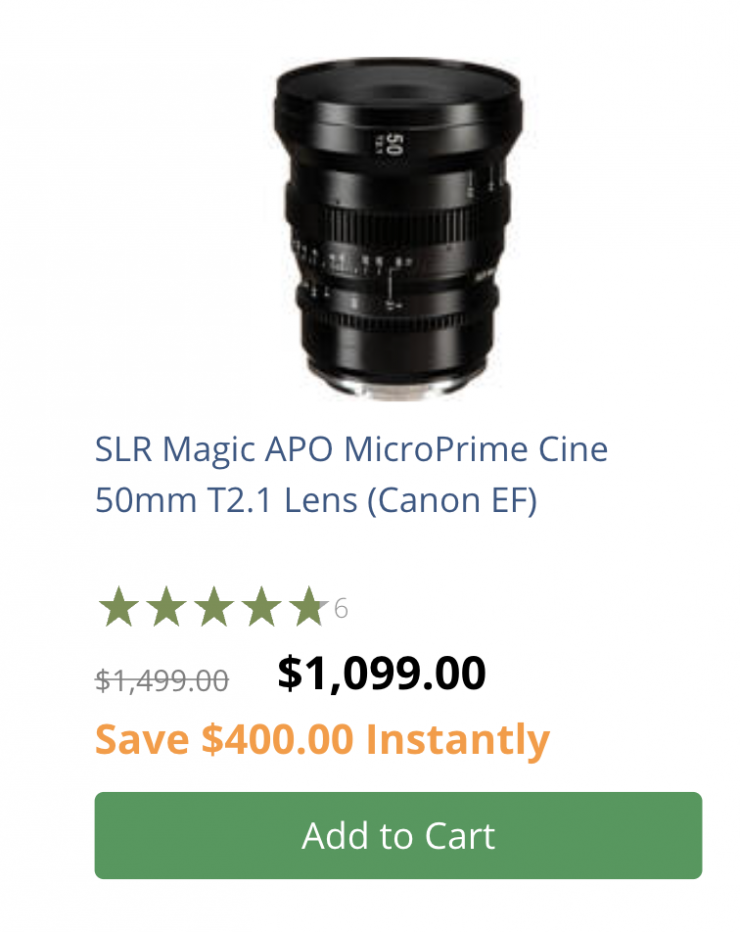Click the first rating star
This screenshot has height=932, width=740.
click(118, 607)
